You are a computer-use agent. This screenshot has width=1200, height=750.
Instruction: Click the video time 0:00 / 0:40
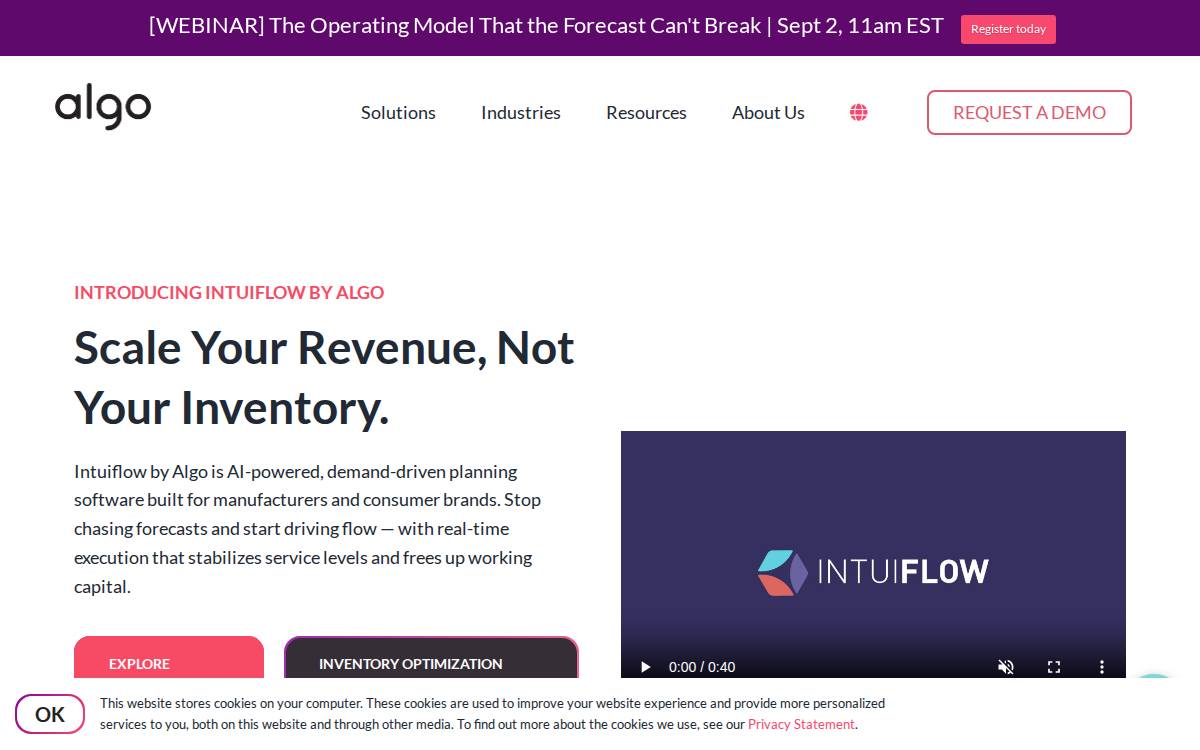click(702, 667)
